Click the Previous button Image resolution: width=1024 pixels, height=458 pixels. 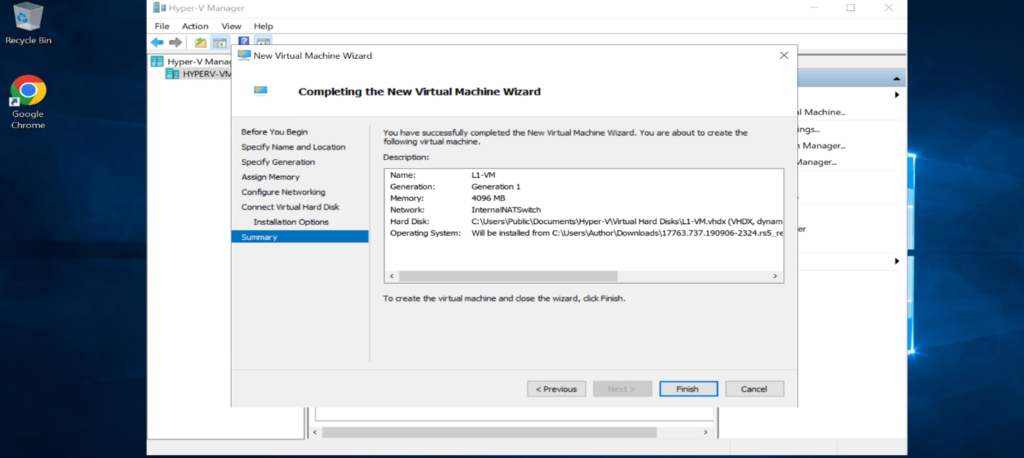click(x=556, y=389)
